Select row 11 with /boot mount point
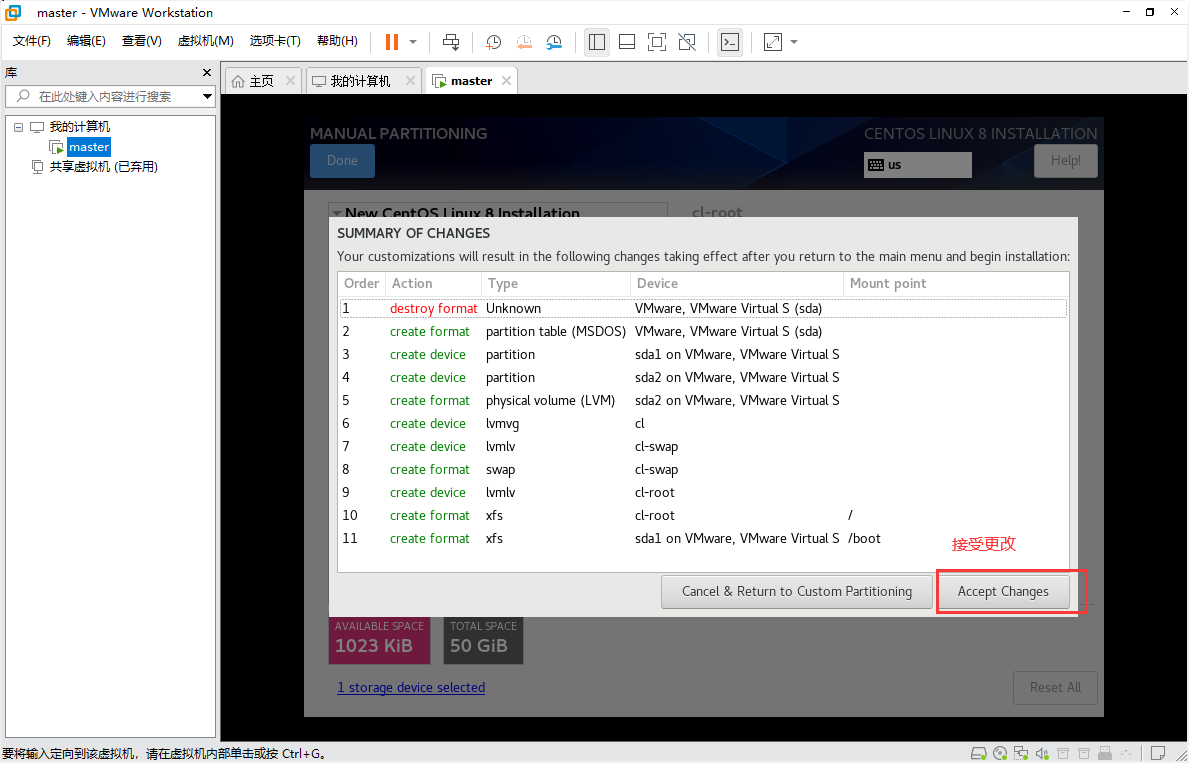The width and height of the screenshot is (1189, 763). [703, 538]
